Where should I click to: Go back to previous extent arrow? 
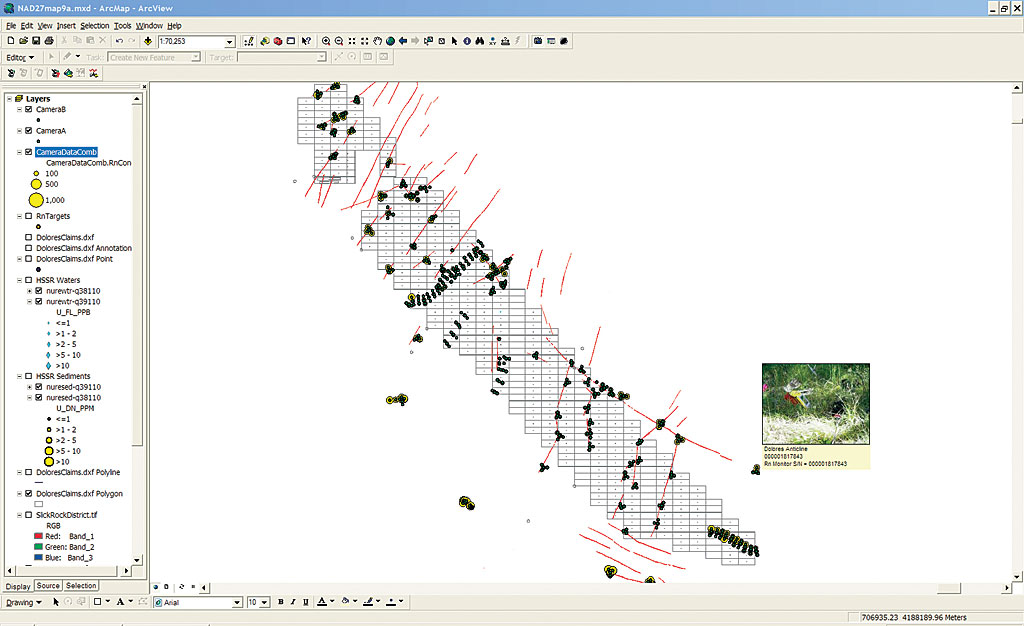[x=403, y=41]
